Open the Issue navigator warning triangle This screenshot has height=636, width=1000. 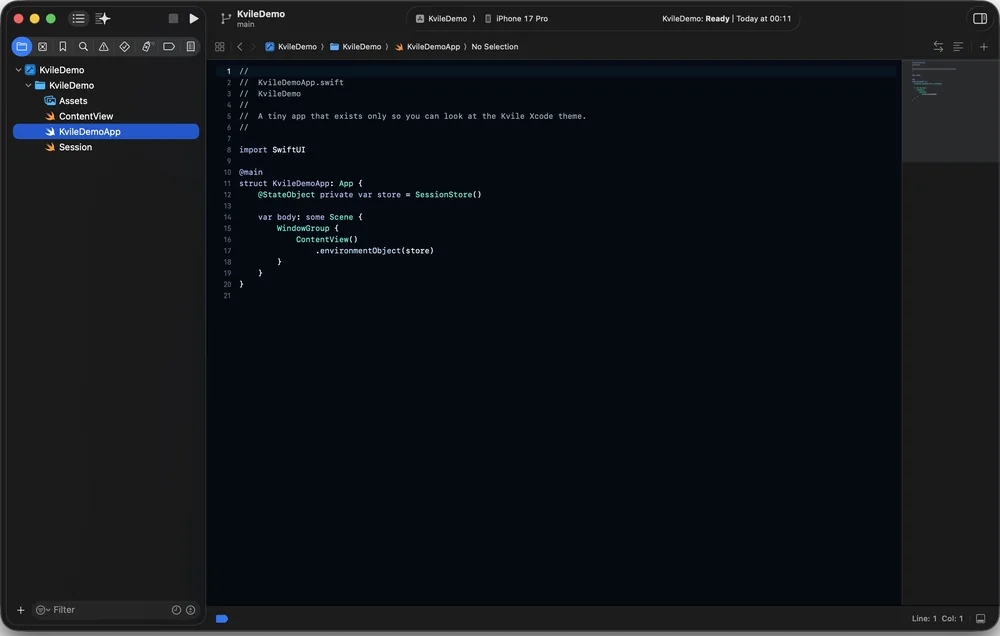click(103, 47)
